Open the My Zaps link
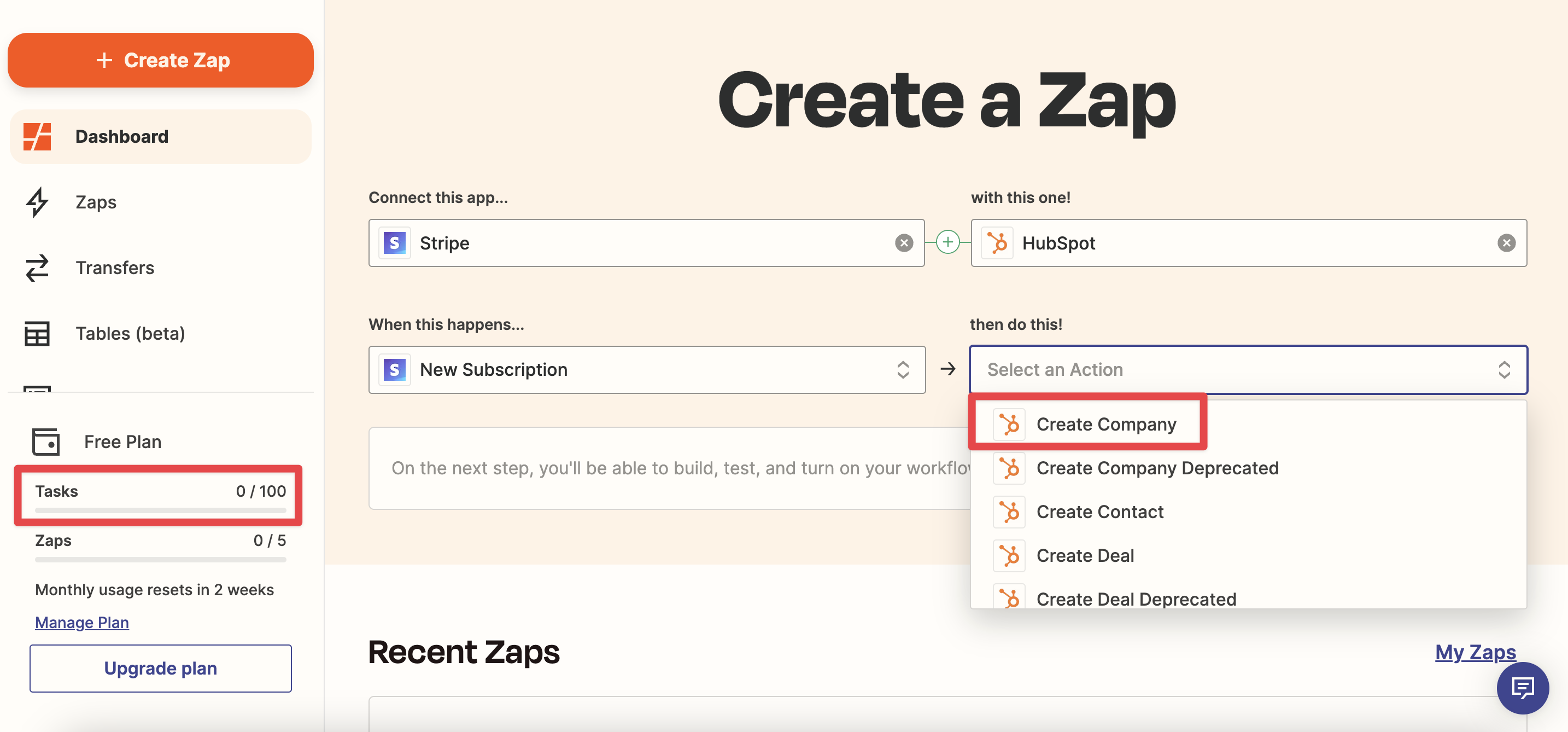The width and height of the screenshot is (1568, 732). tap(1476, 652)
